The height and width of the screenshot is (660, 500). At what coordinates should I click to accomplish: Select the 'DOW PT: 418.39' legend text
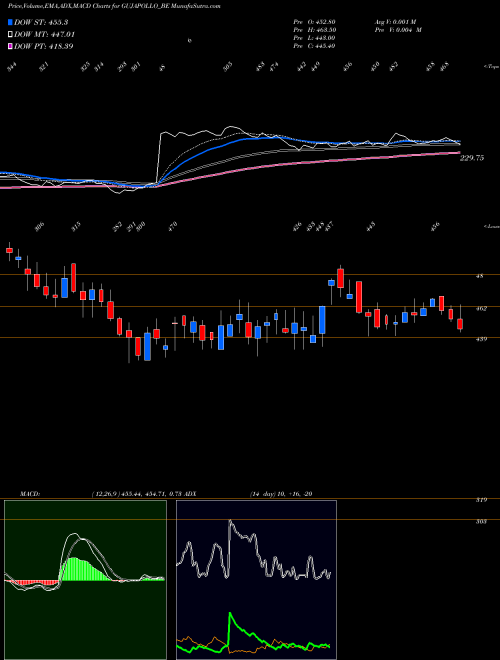(44, 46)
